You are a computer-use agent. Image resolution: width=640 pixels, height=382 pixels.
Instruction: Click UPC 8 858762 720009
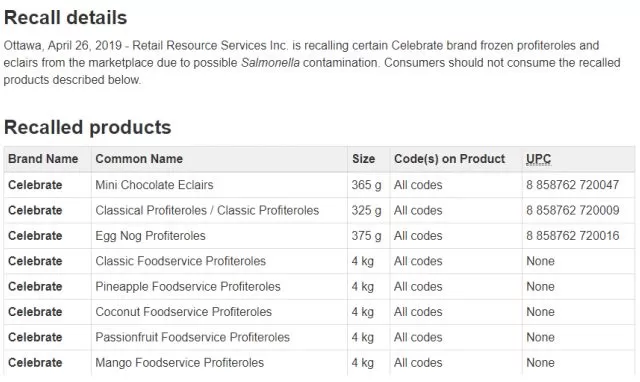pos(572,210)
